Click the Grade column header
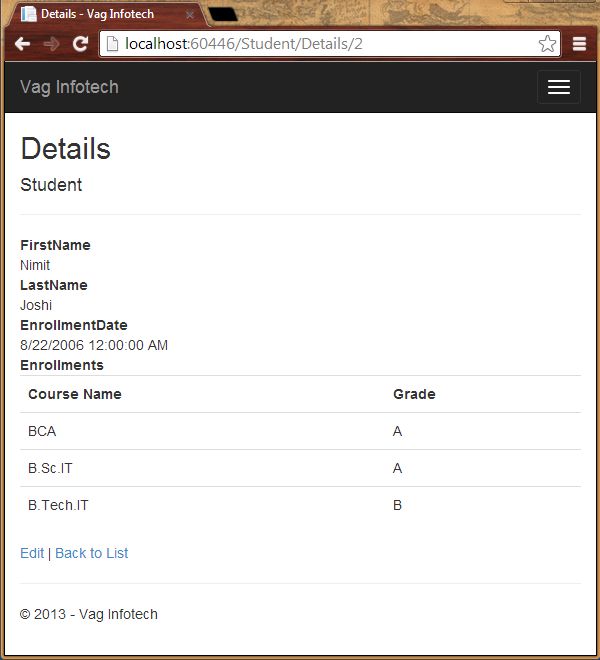 414,394
